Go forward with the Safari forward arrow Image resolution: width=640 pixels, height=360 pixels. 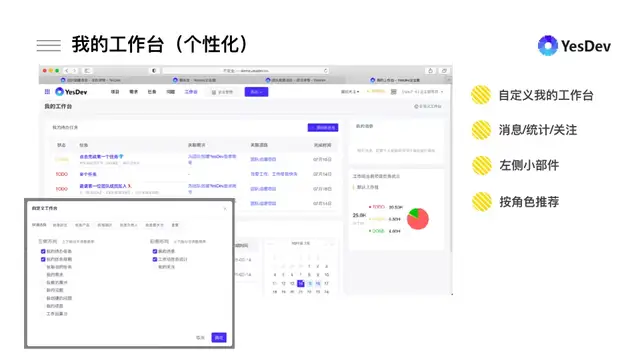pyautogui.click(x=74, y=71)
